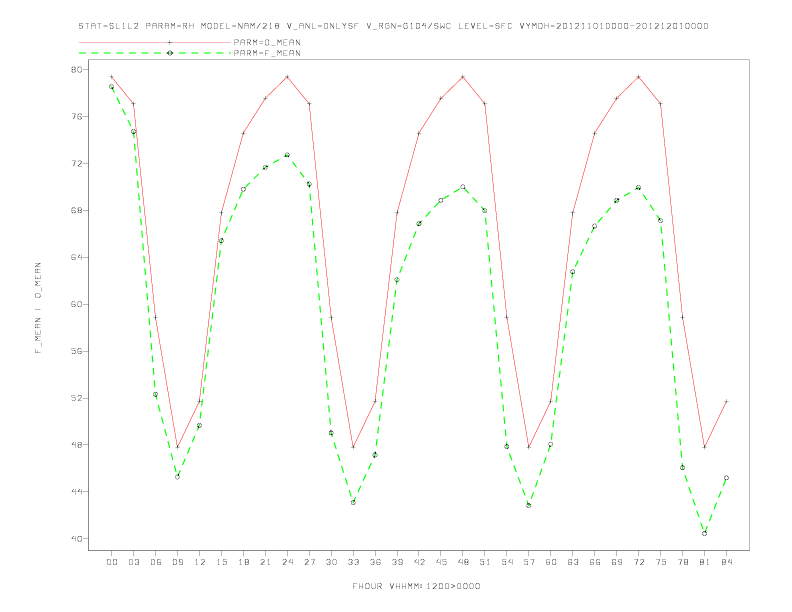This screenshot has height=612, width=792.
Task: Click LEVEL=SFC in the chart header
Action: [x=485, y=26]
